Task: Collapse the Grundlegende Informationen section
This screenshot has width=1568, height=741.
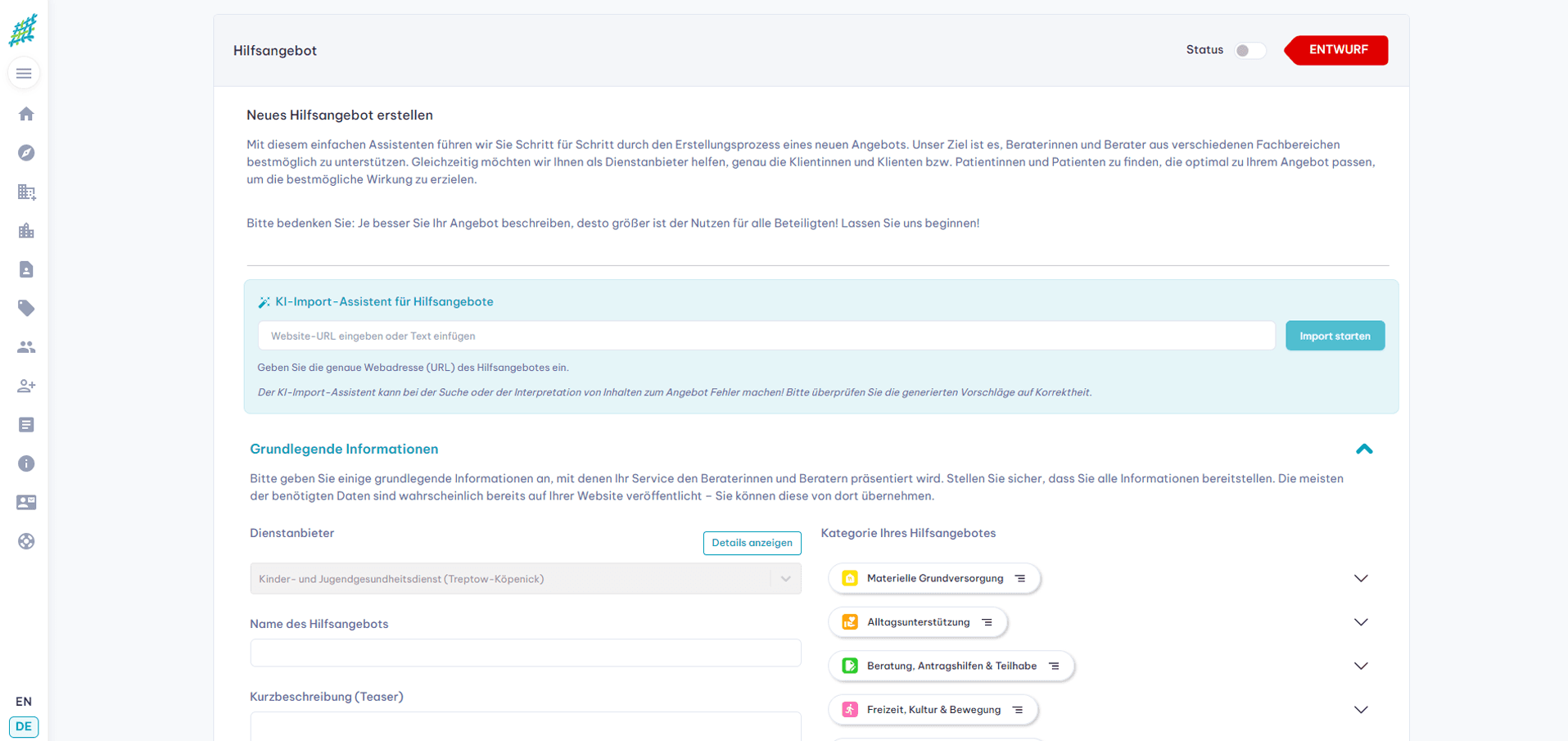Action: pyautogui.click(x=1364, y=449)
